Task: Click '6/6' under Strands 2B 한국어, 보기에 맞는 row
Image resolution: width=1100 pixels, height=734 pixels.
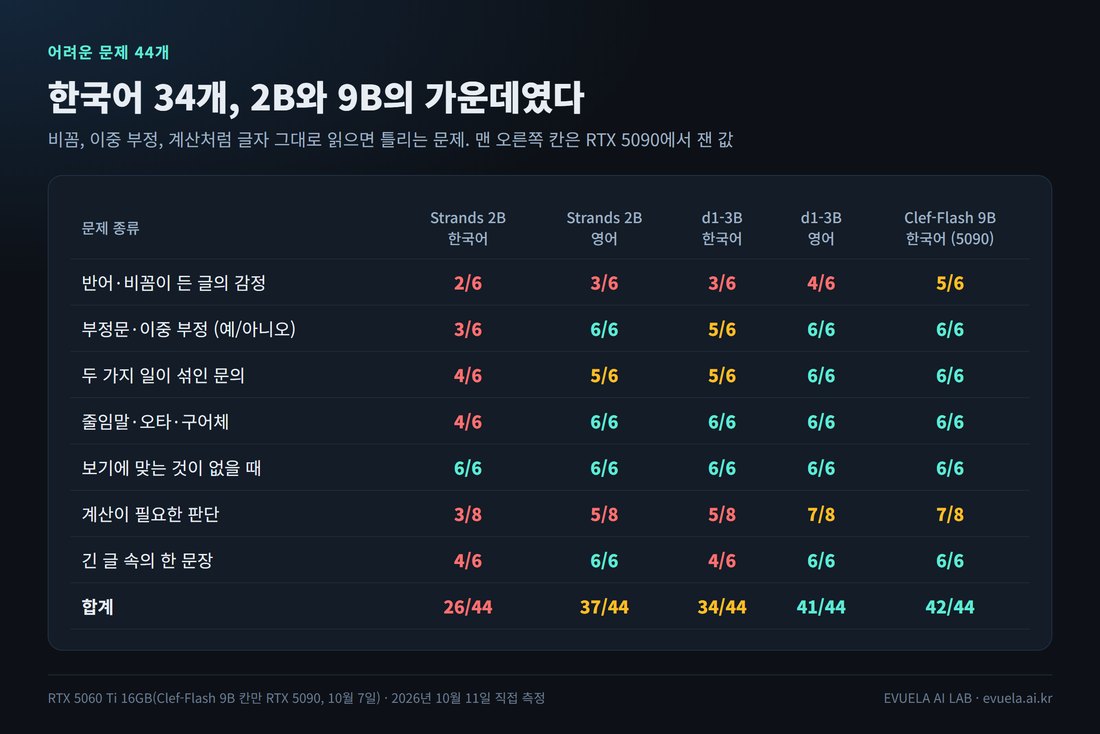Action: pos(468,468)
